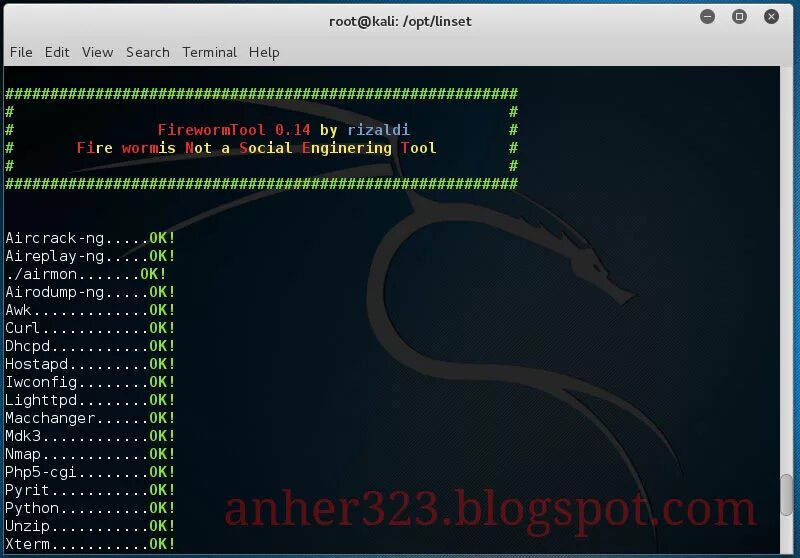Open the View menu
The image size is (800, 558).
coord(97,52)
